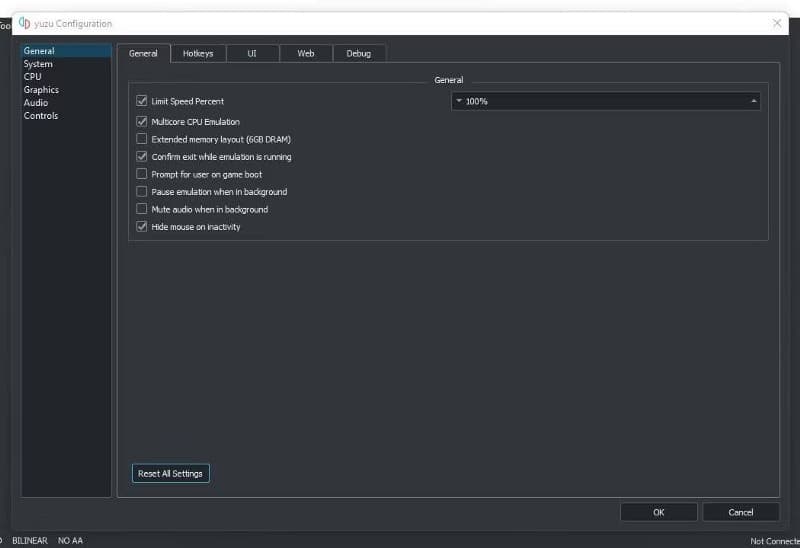Toggle BILINEAR filter in main window status bar
The height and width of the screenshot is (548, 800).
tap(30, 541)
